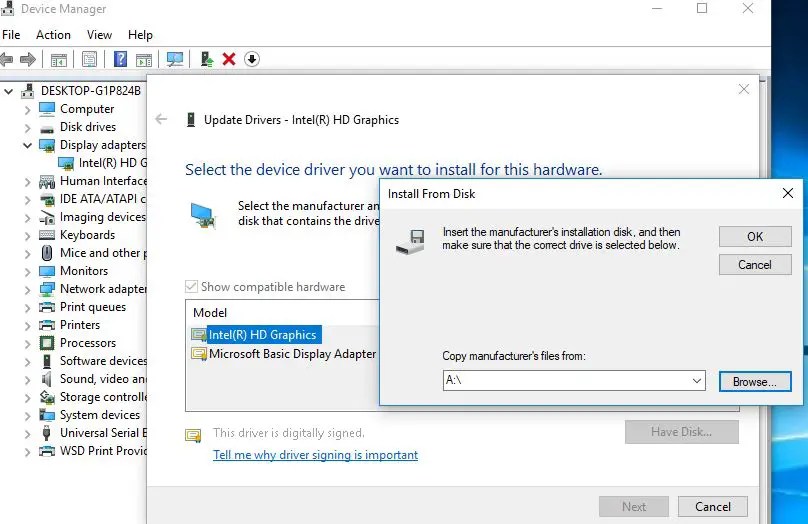Open the File menu
Screen dimensions: 808x524
click(x=11, y=35)
